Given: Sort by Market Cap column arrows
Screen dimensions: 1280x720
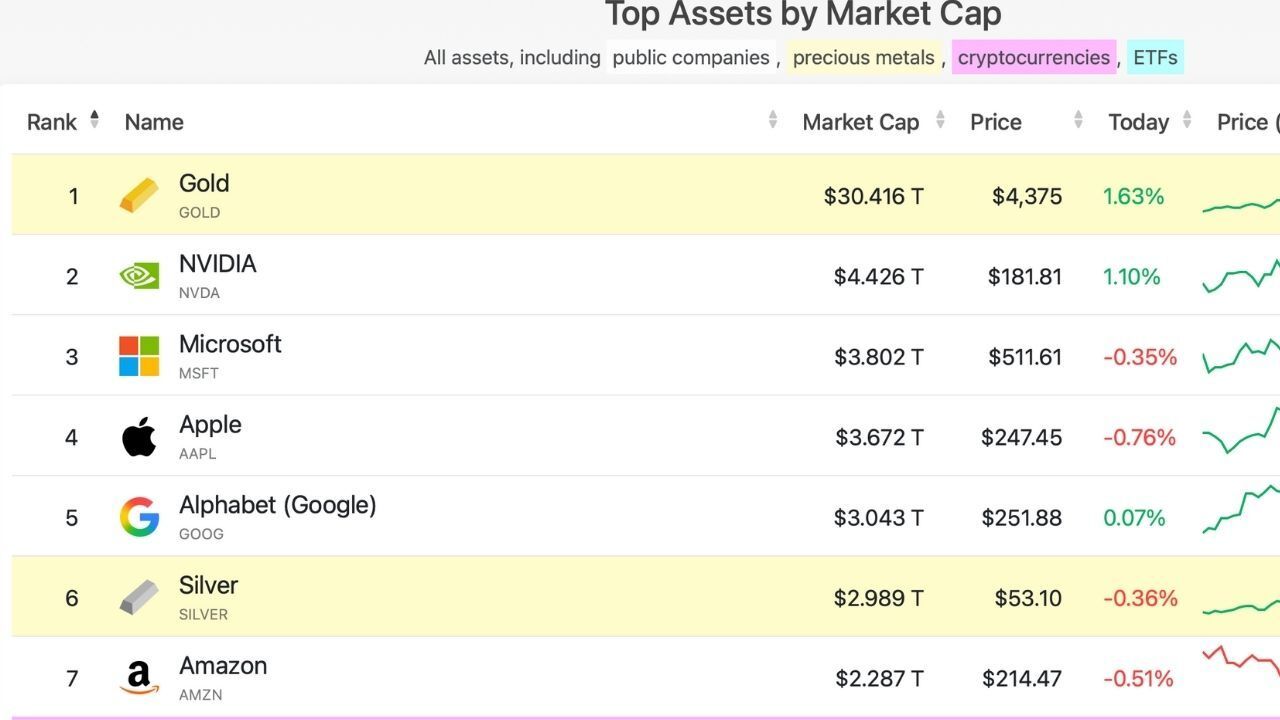Looking at the screenshot, I should 940,120.
